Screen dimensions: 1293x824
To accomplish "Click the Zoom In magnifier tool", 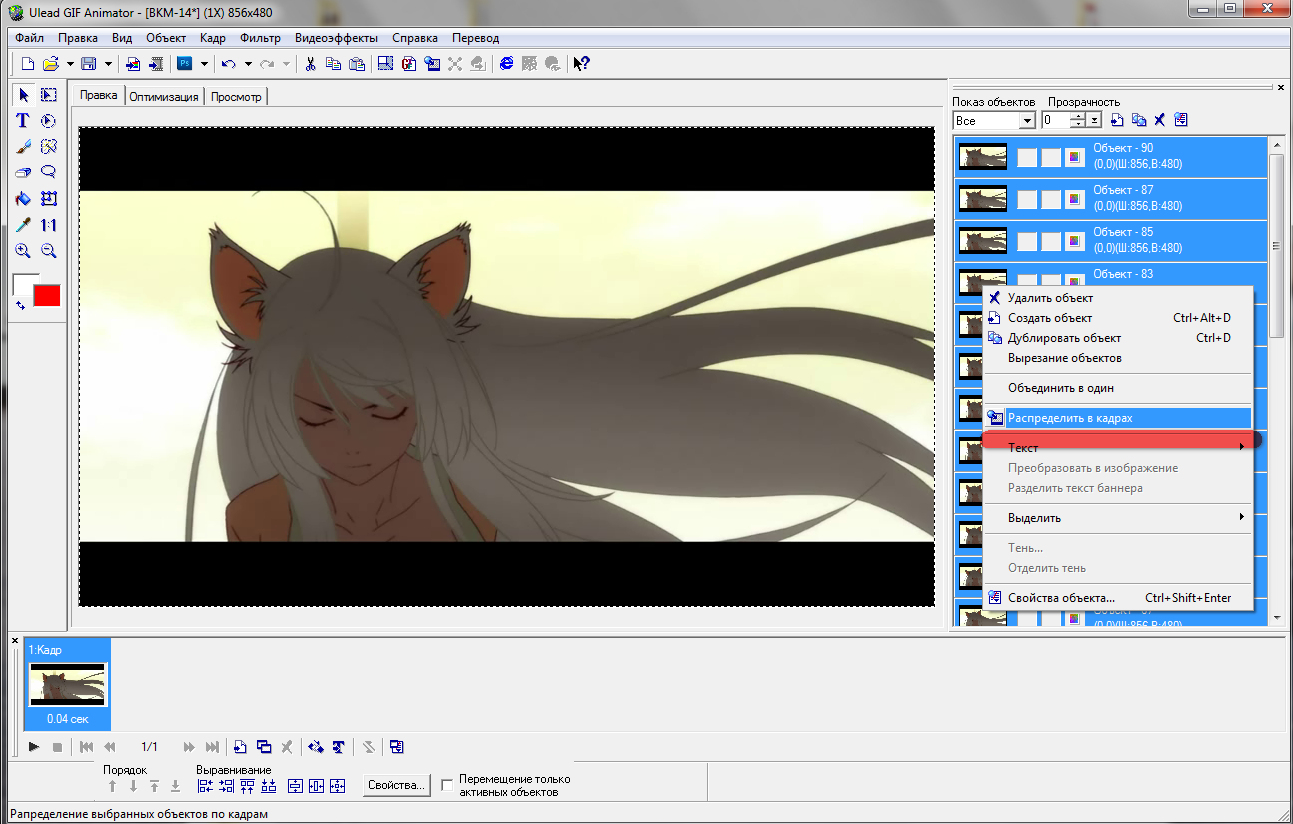I will tap(22, 251).
